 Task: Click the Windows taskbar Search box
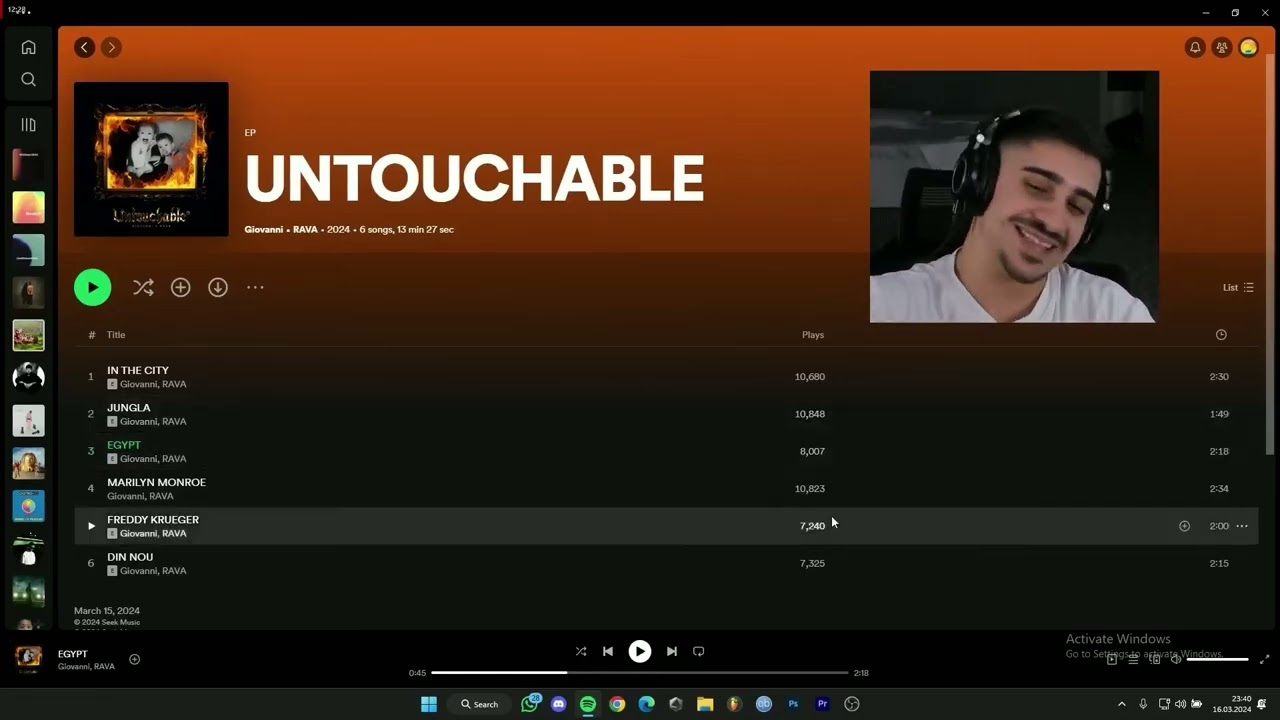tap(479, 704)
